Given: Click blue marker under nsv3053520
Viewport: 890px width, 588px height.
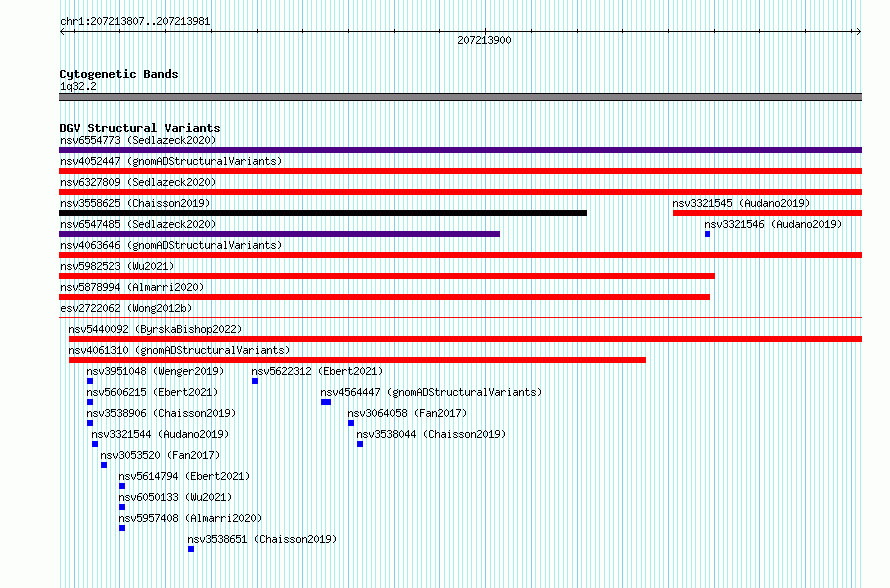Looking at the screenshot, I should coord(104,465).
